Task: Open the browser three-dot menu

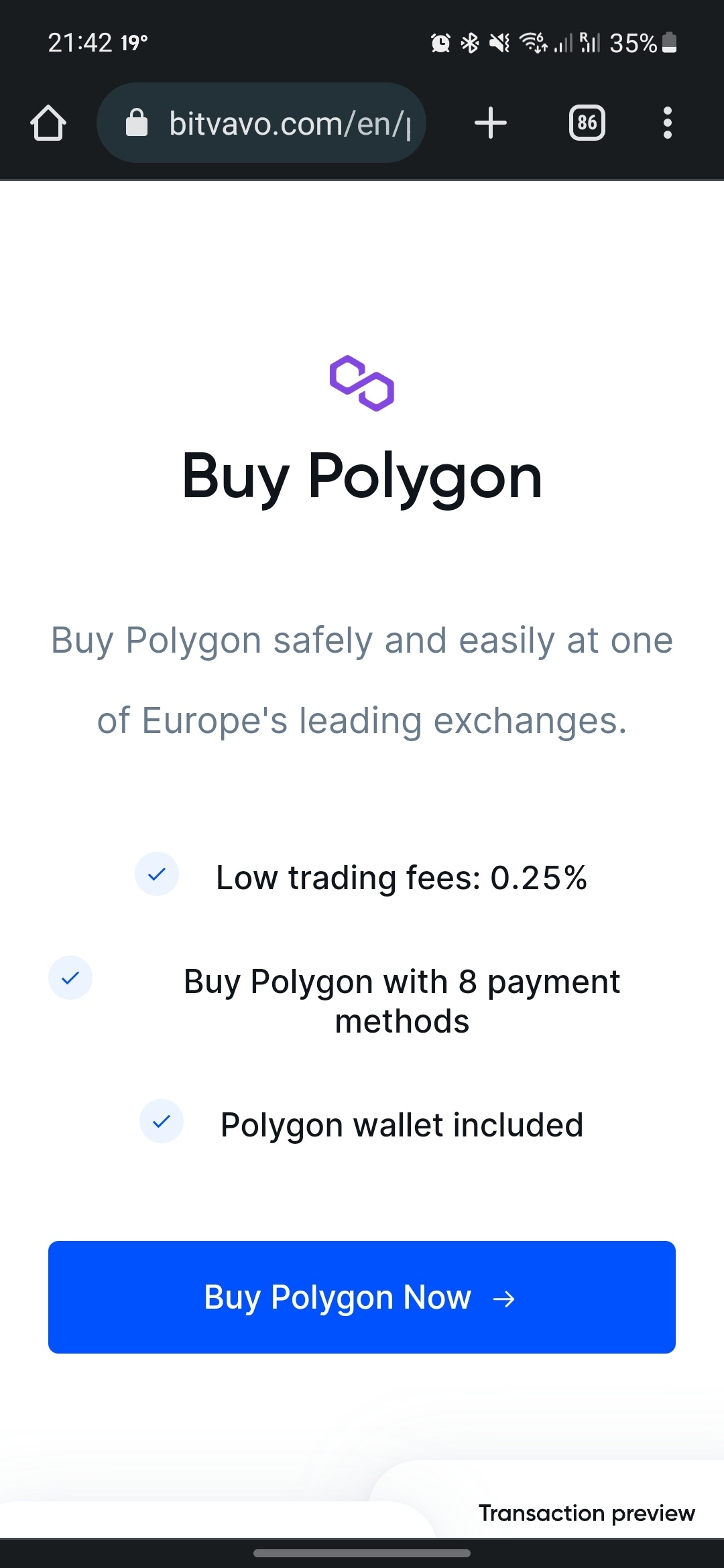Action: click(x=667, y=123)
